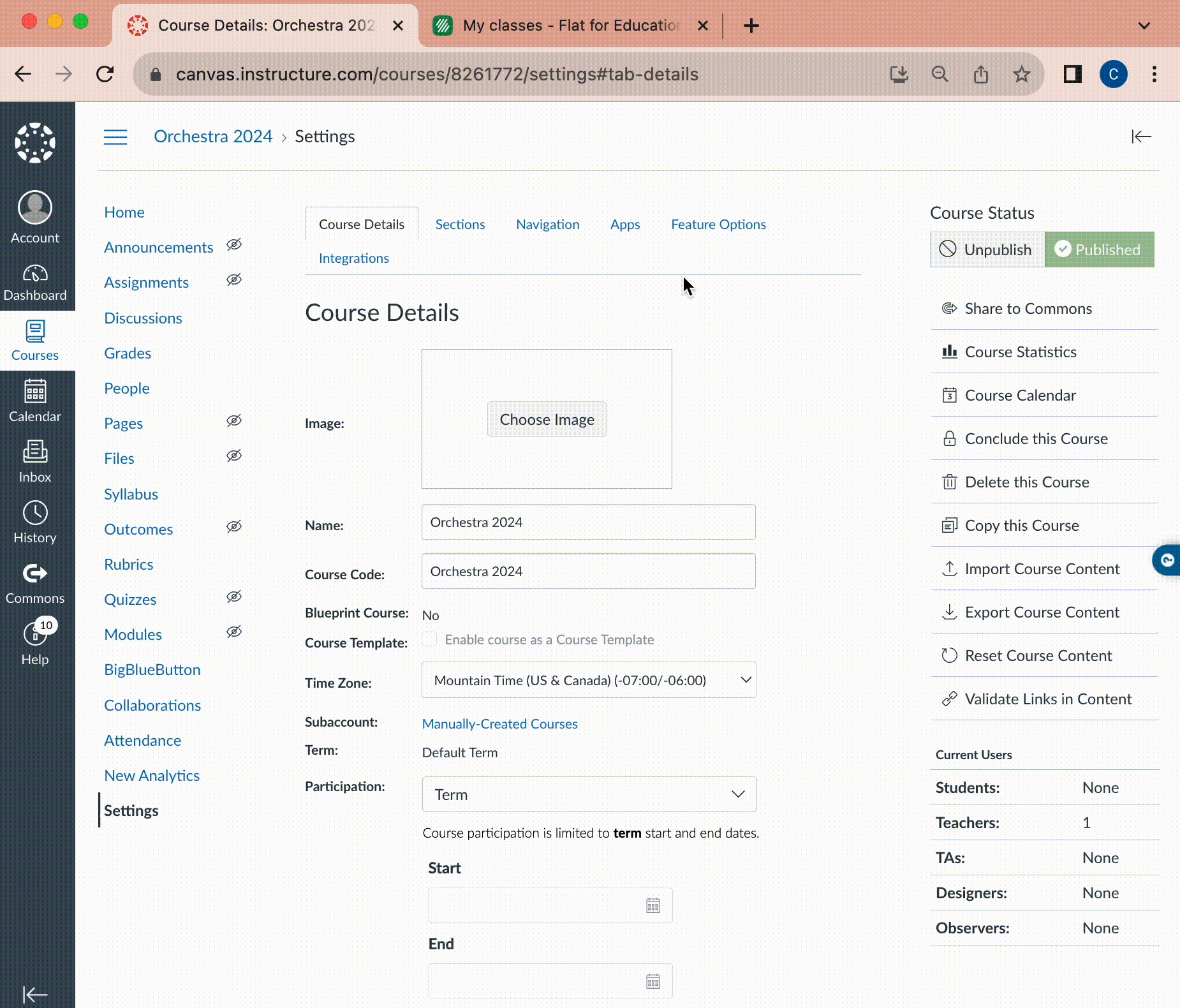1180x1008 pixels.
Task: Expand the Chrome tab search chevron
Action: [x=1144, y=26]
